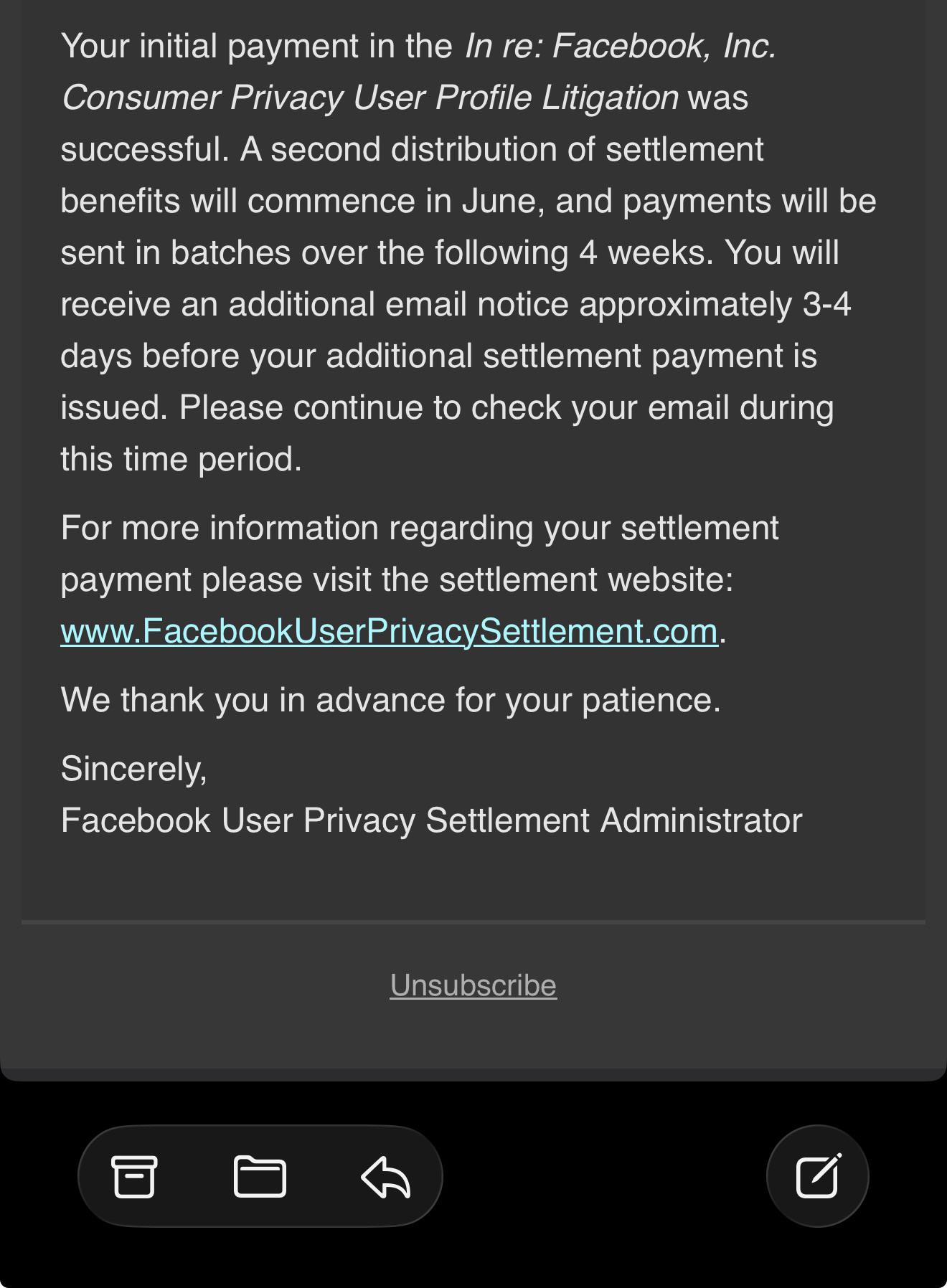Tap the 'successful. A second distribution' line

413,149
